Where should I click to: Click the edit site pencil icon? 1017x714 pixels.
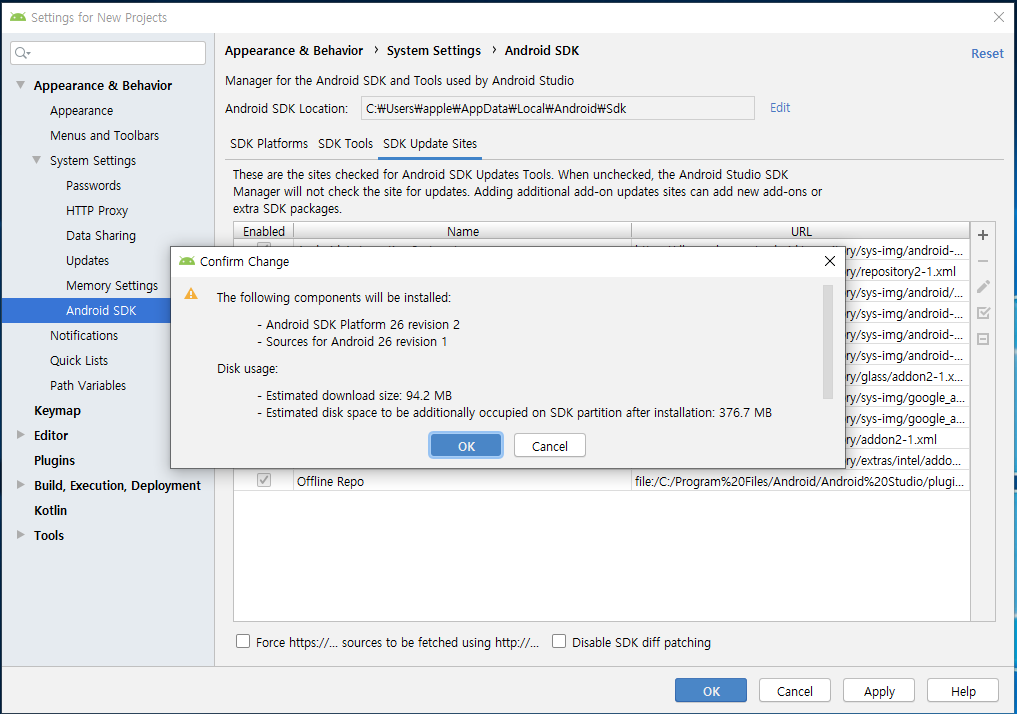click(983, 287)
